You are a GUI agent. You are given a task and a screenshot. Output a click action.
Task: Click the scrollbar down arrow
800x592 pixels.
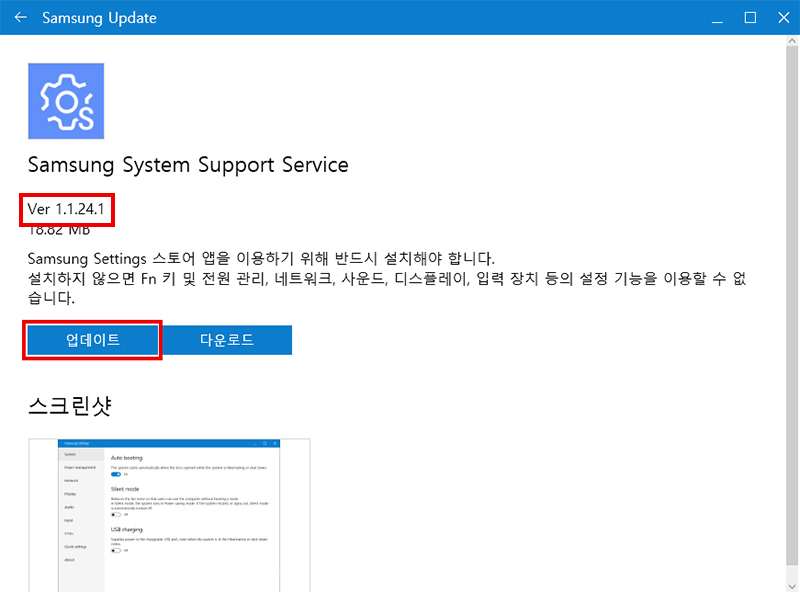792,586
